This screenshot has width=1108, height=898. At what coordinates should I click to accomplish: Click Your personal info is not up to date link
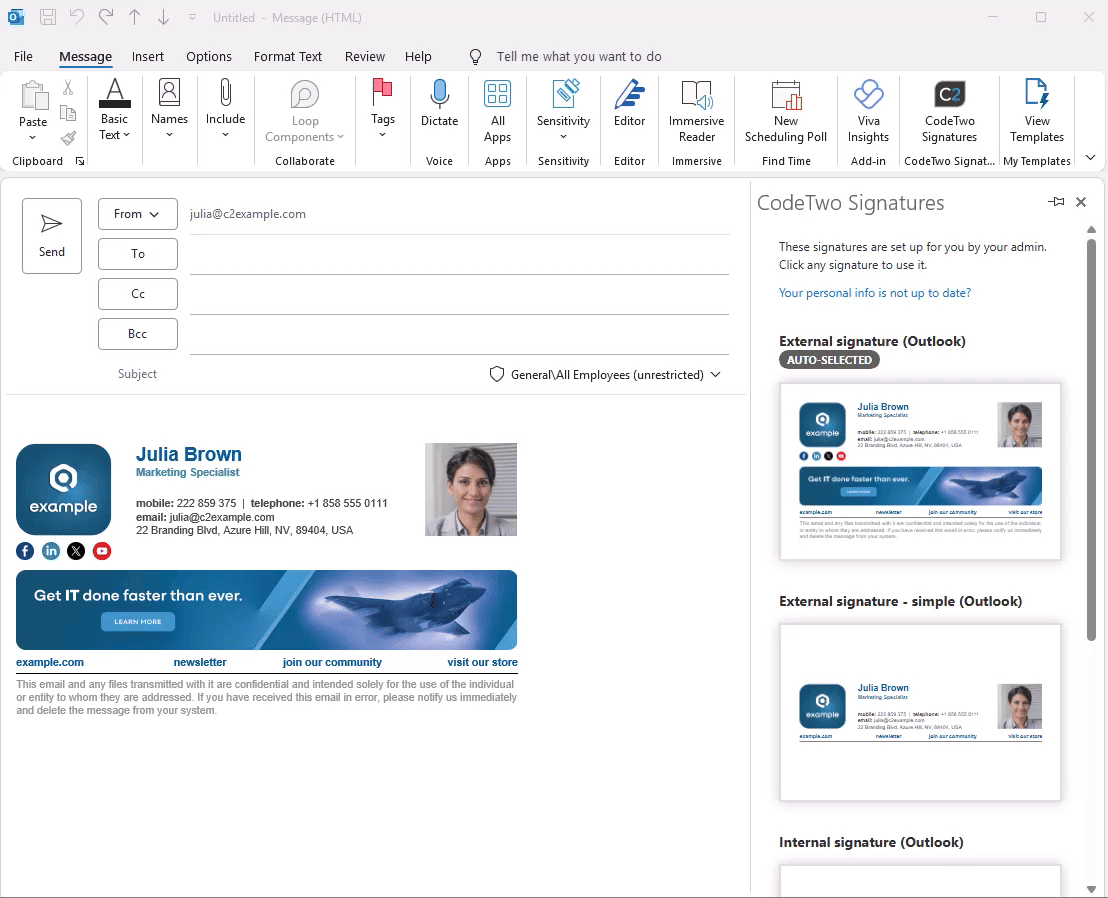pos(875,293)
